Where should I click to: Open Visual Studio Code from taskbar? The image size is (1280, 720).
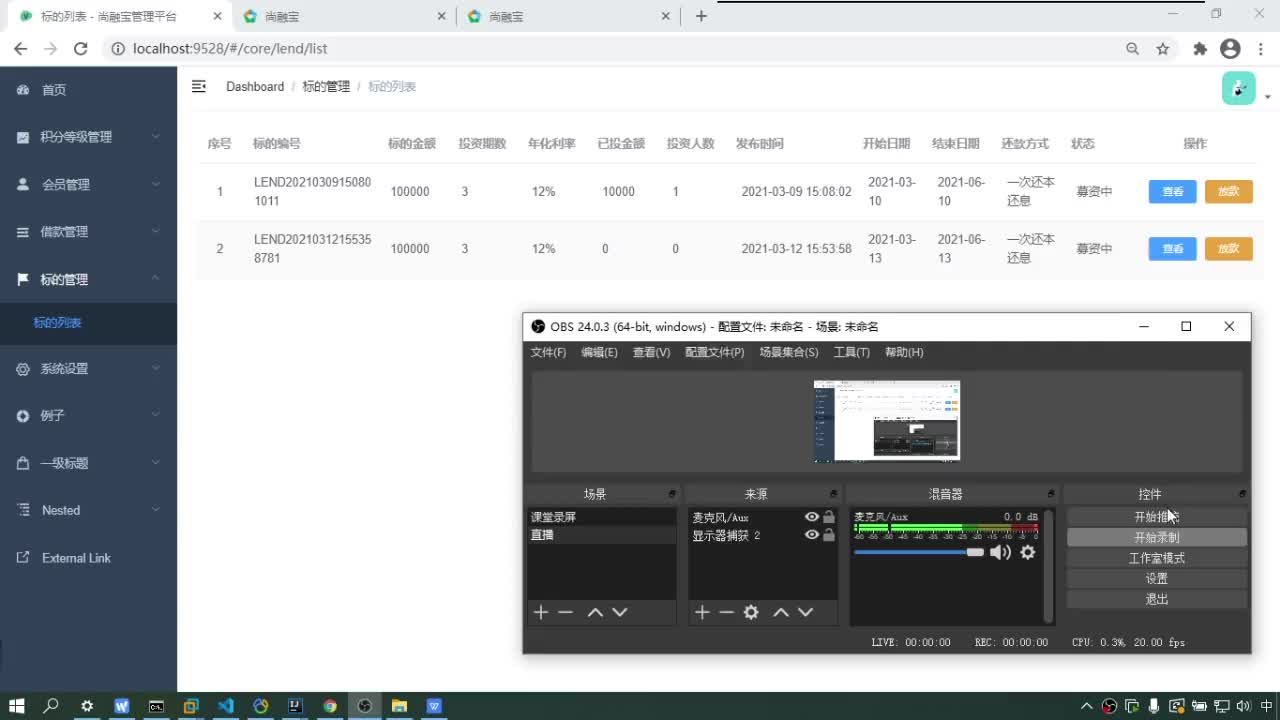click(x=226, y=706)
